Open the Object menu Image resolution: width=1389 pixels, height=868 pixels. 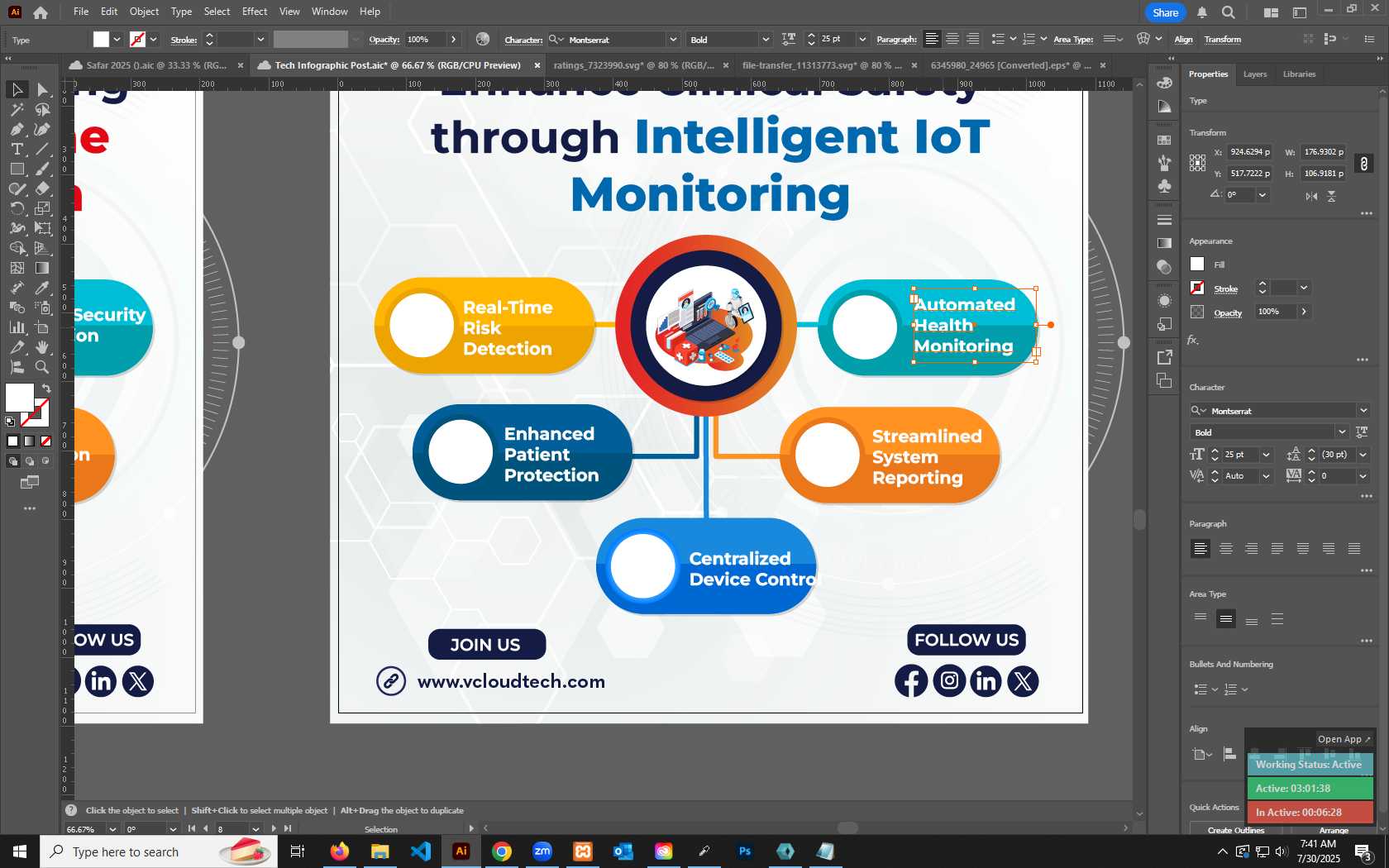144,12
